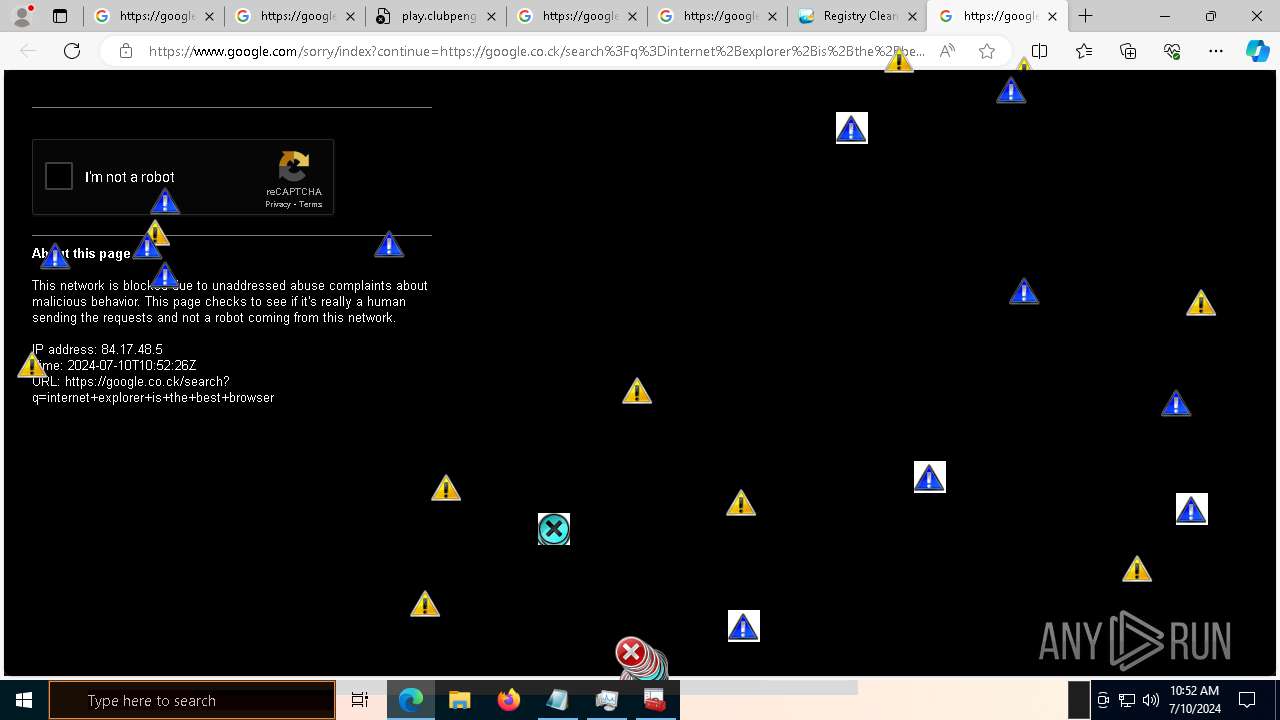Image resolution: width=1280 pixels, height=720 pixels.
Task: Open Browser essentials
Action: (x=1172, y=51)
